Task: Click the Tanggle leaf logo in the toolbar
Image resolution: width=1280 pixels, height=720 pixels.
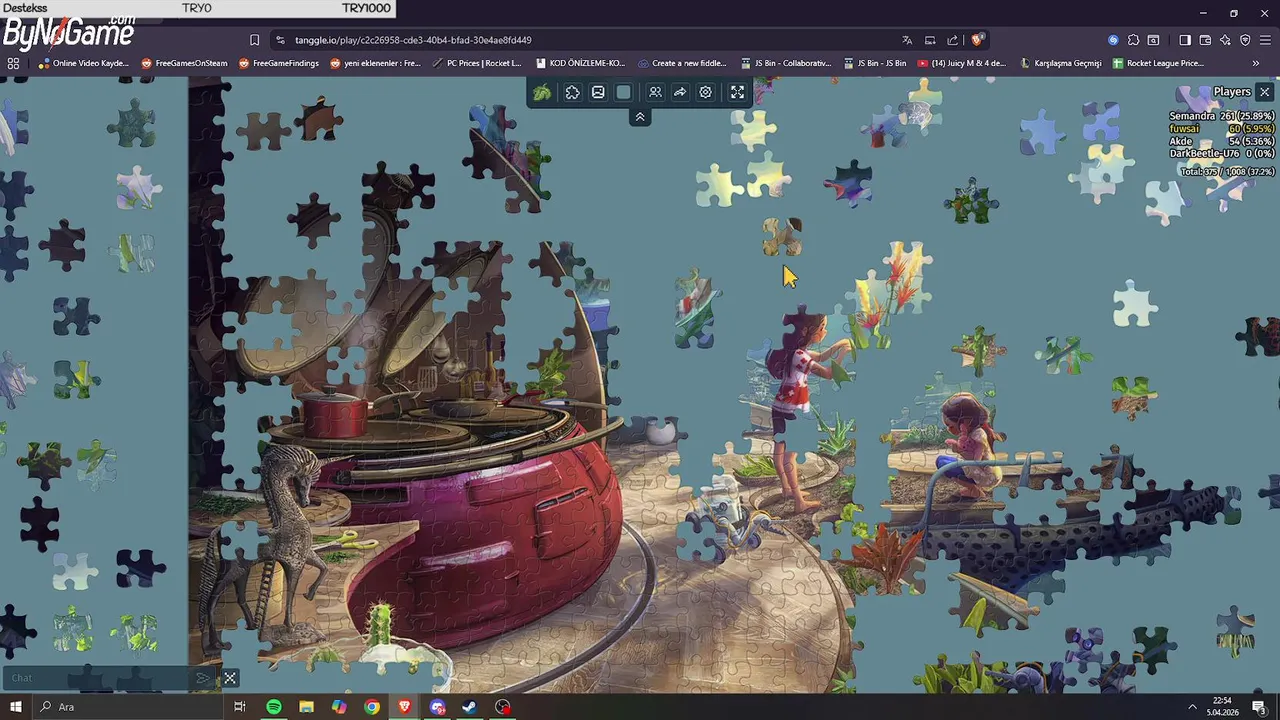Action: click(542, 92)
